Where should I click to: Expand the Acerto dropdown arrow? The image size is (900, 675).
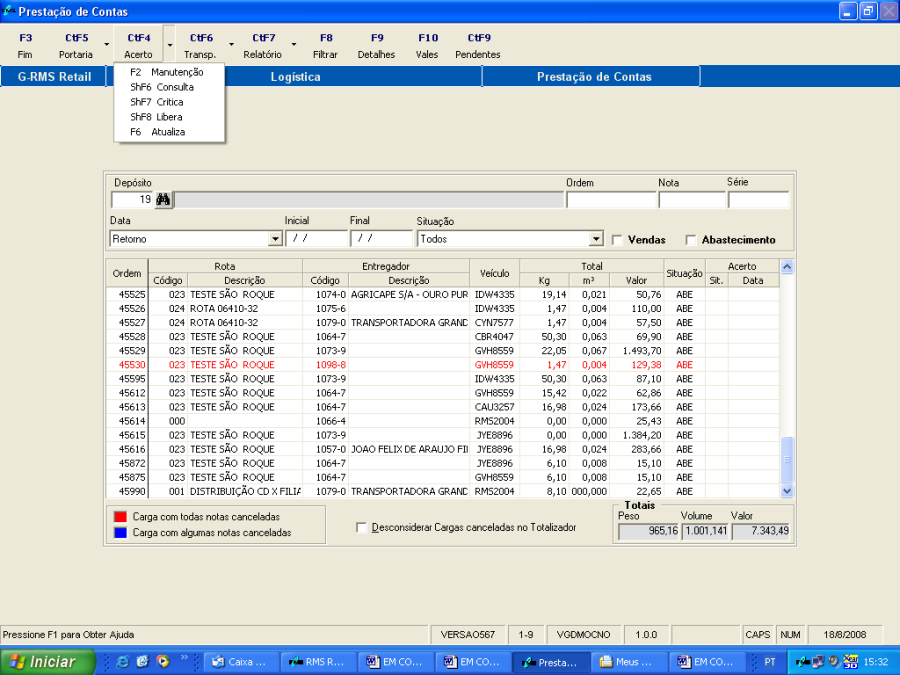tap(170, 45)
